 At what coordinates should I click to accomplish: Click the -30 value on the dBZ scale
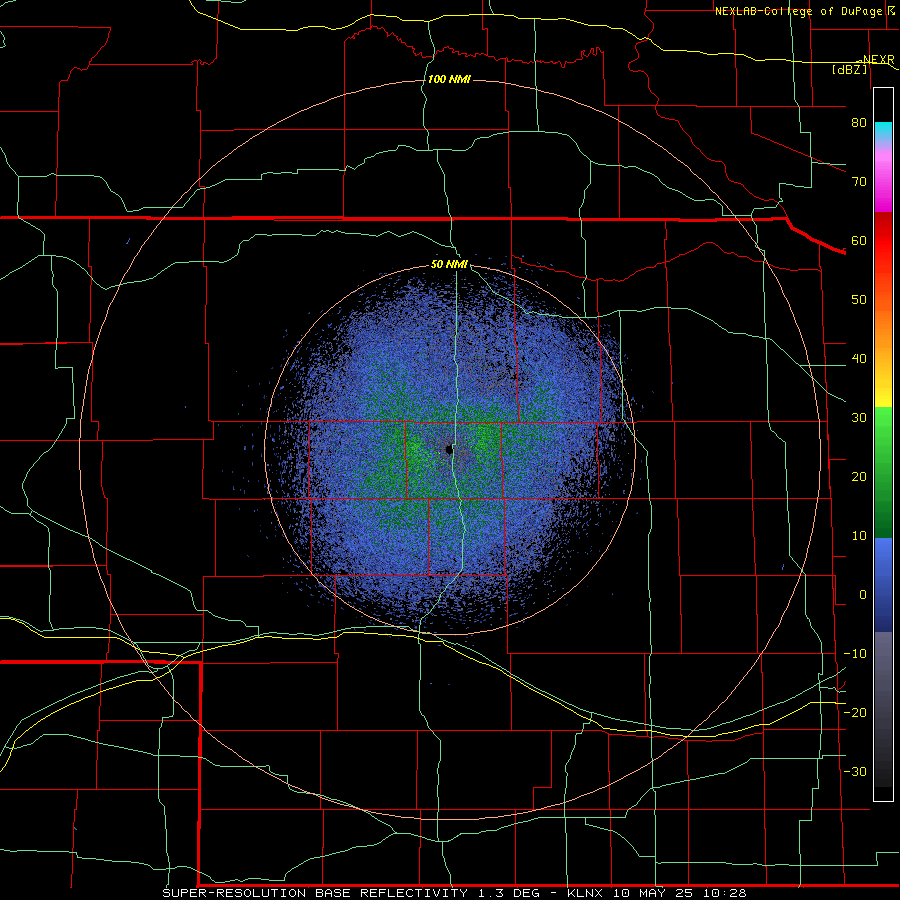click(855, 772)
